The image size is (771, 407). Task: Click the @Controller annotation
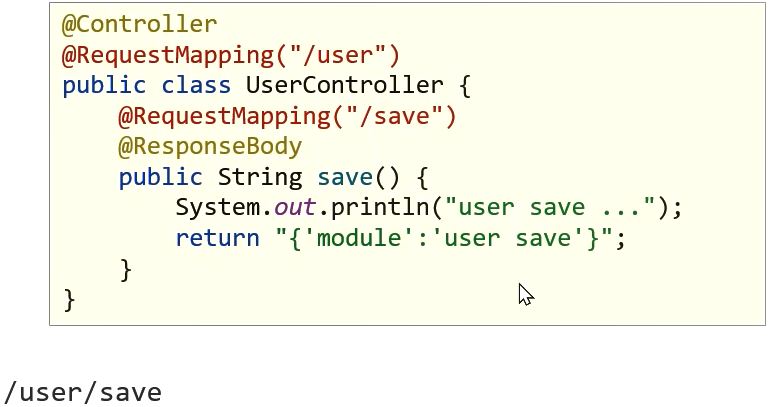(140, 25)
